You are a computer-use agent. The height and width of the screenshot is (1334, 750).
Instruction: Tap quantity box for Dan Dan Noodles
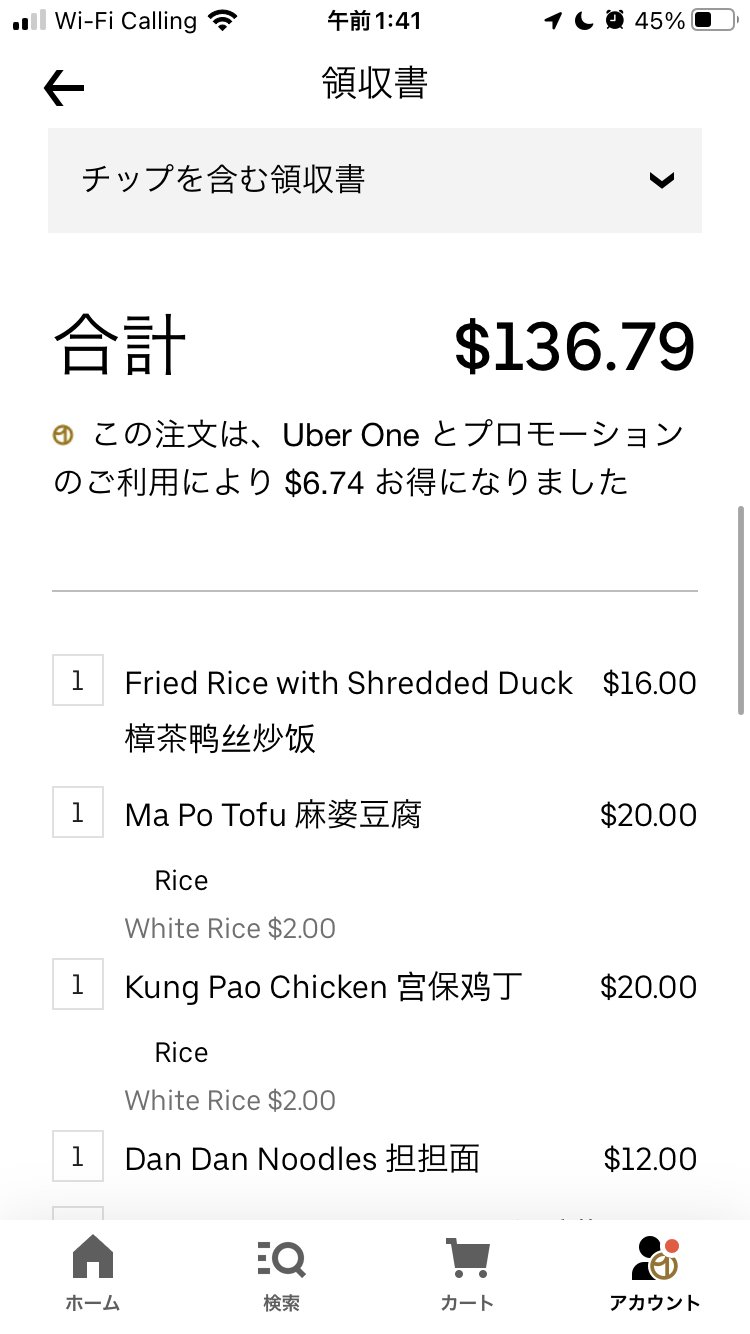click(78, 1157)
